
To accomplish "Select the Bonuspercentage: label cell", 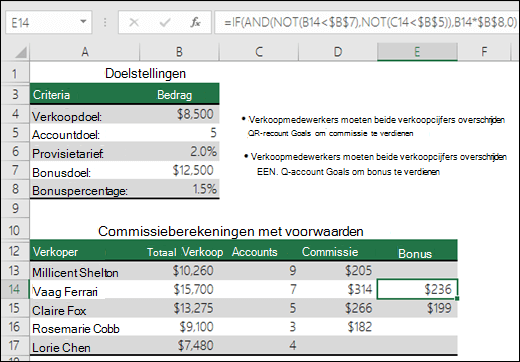I will click(x=85, y=189).
